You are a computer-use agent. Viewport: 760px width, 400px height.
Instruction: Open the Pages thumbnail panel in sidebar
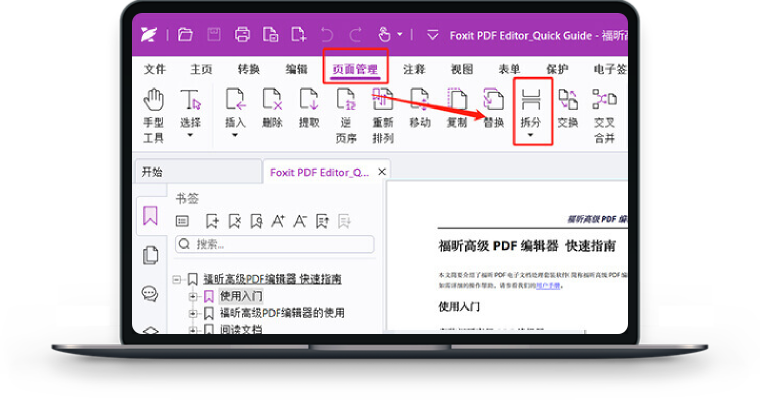(x=150, y=255)
